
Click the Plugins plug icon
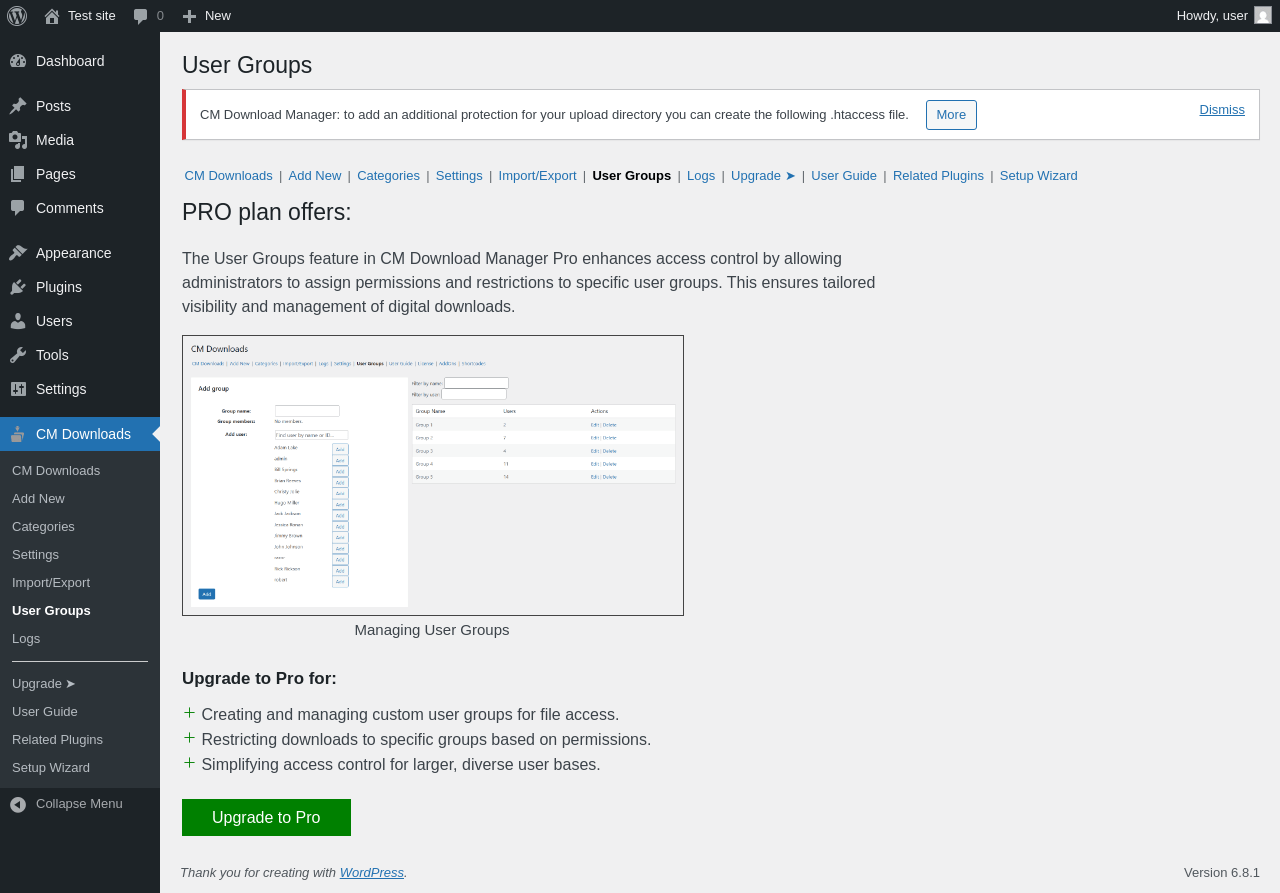click(18, 287)
